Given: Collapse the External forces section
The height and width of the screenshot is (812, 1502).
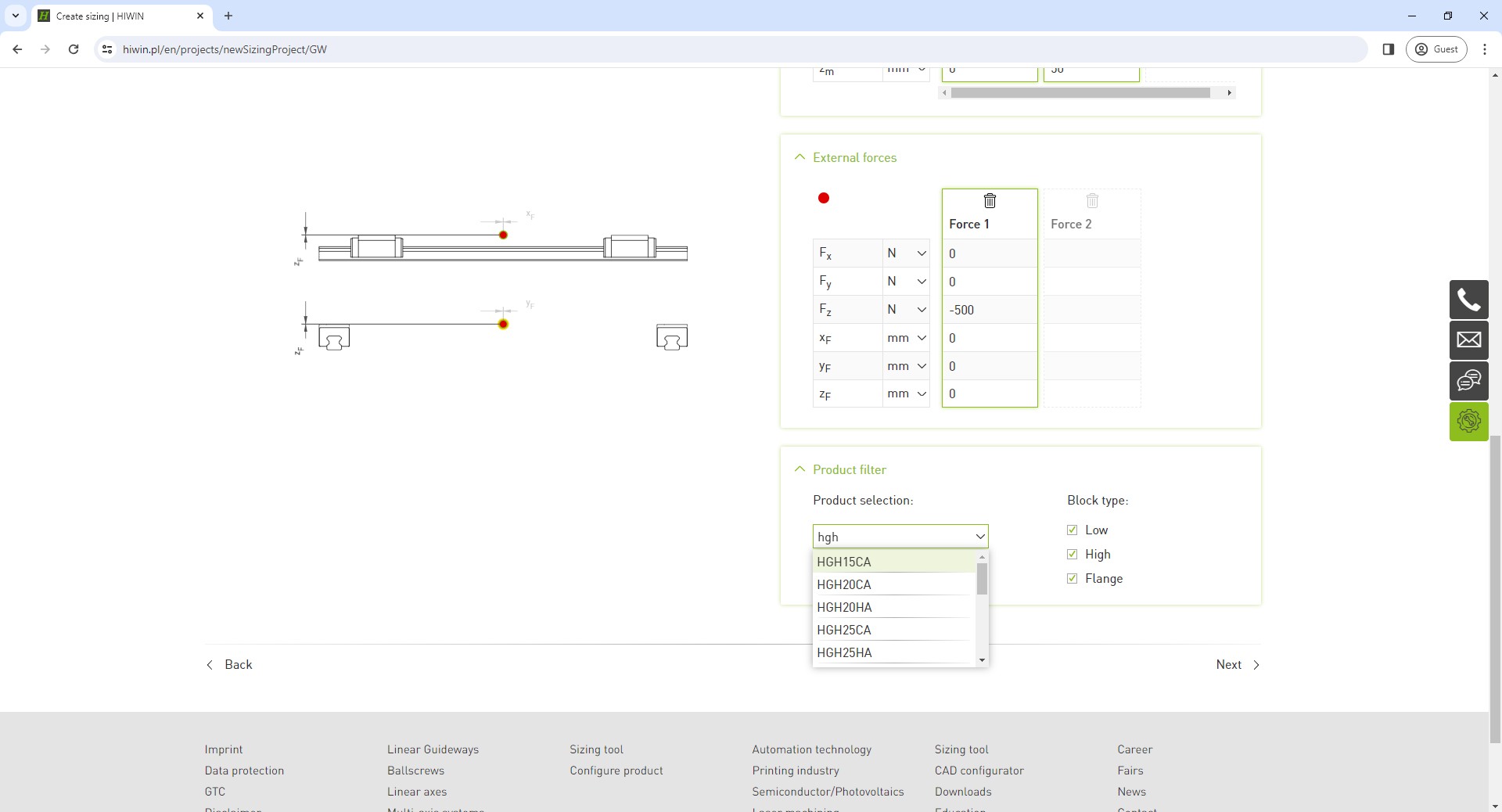Looking at the screenshot, I should pos(800,157).
